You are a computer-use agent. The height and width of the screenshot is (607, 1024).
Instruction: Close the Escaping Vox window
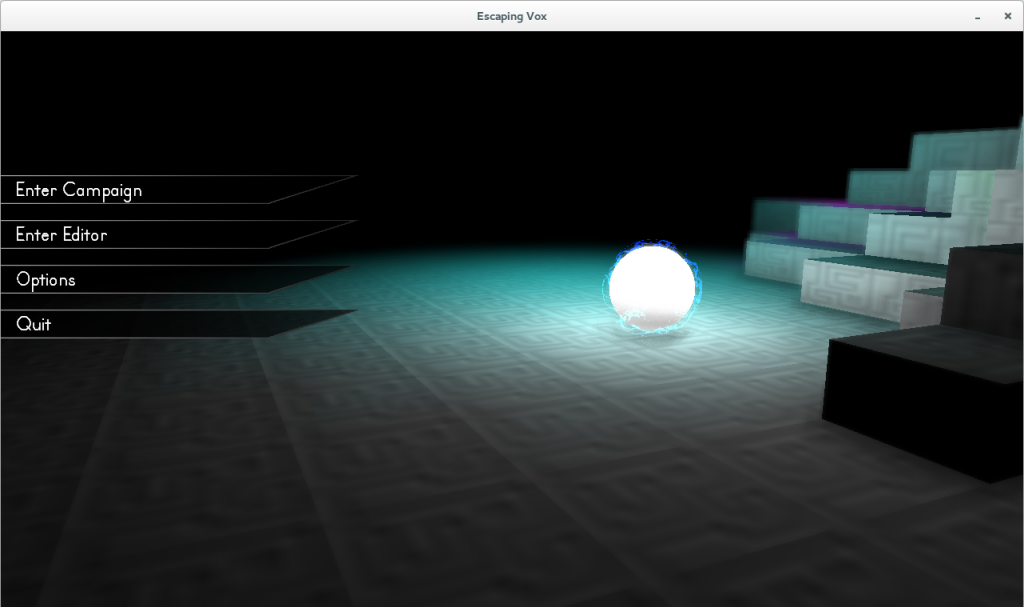tap(1008, 16)
